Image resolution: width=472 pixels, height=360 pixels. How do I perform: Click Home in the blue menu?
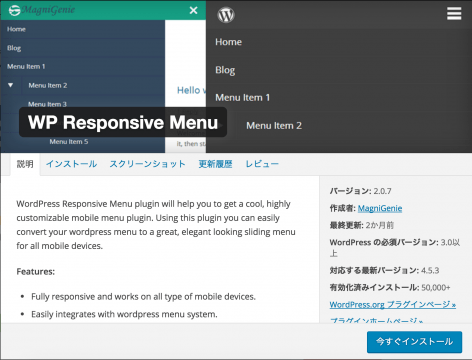[16, 29]
